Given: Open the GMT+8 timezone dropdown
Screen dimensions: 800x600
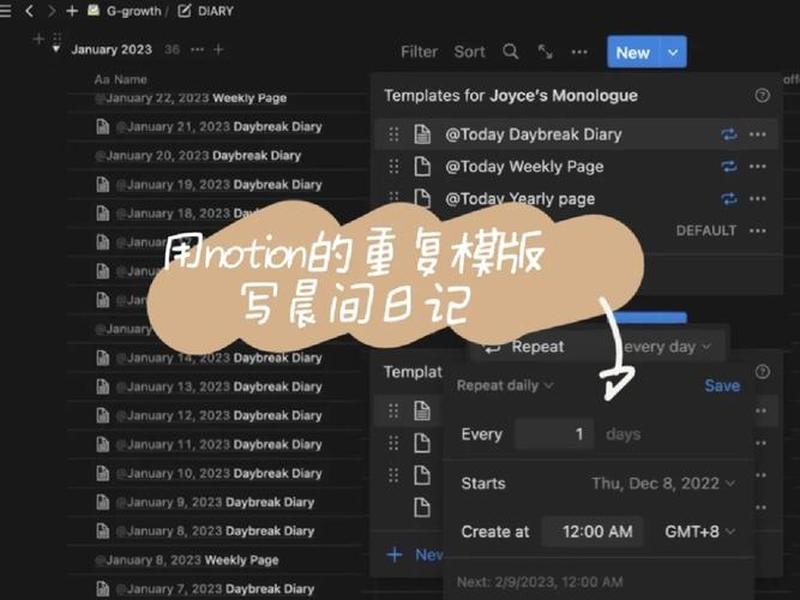Looking at the screenshot, I should [699, 532].
